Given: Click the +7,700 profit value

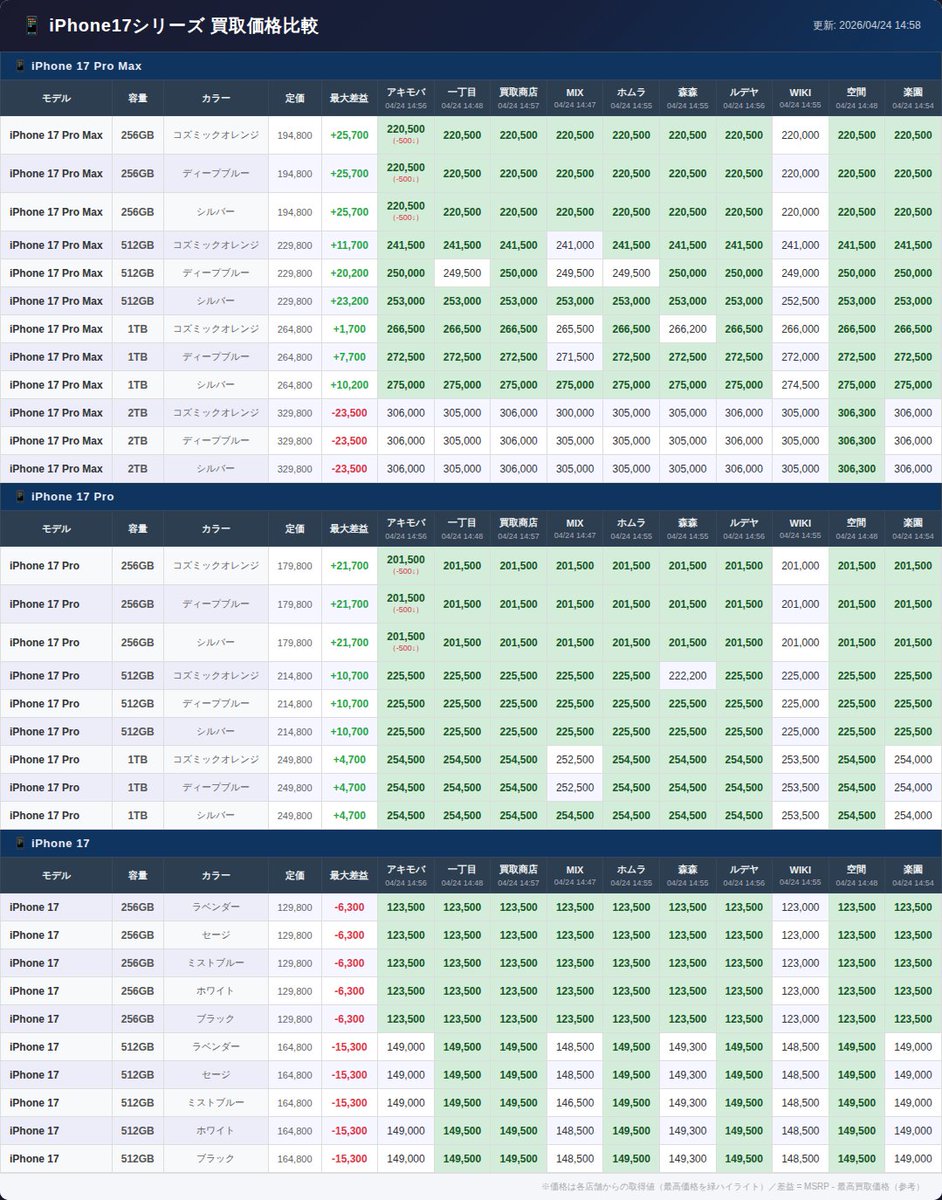Looking at the screenshot, I should 349,357.
